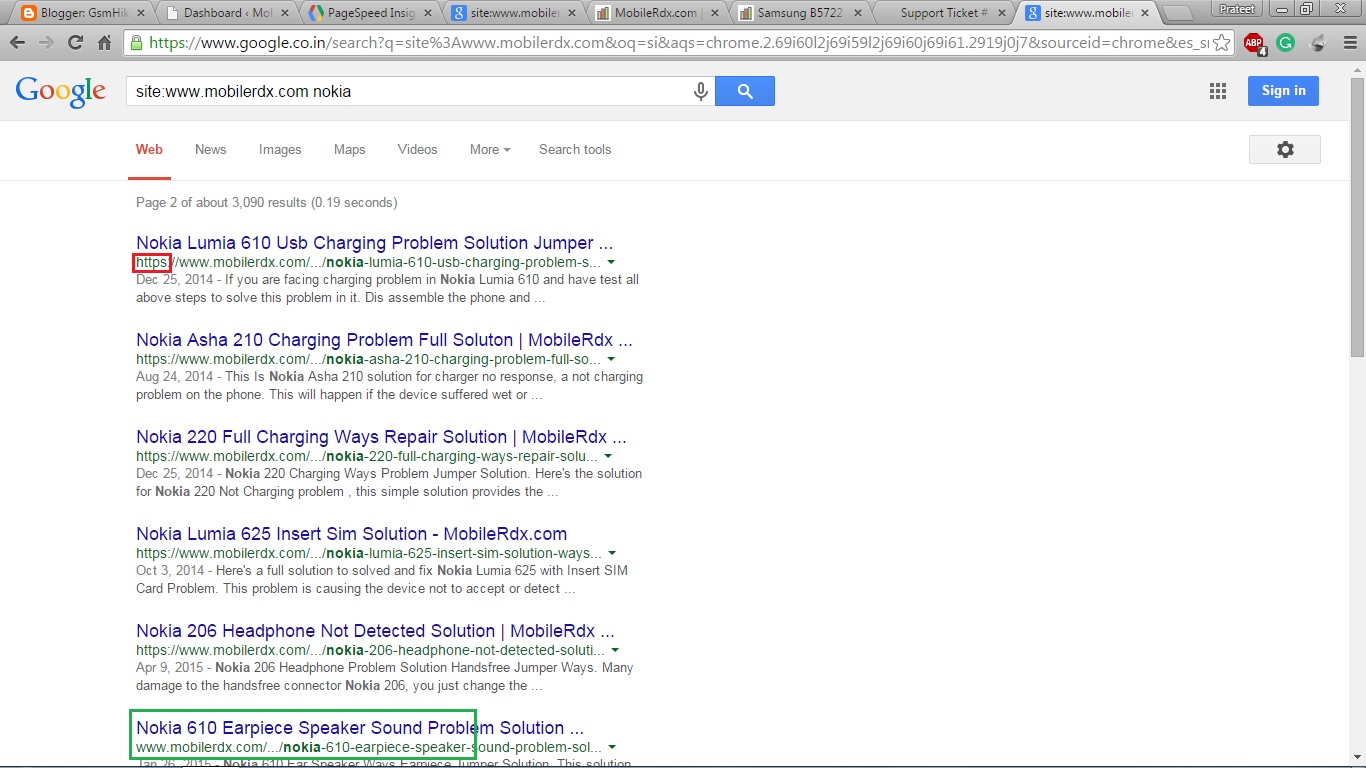Click the page vertical scrollbar thumb

coord(1357,217)
